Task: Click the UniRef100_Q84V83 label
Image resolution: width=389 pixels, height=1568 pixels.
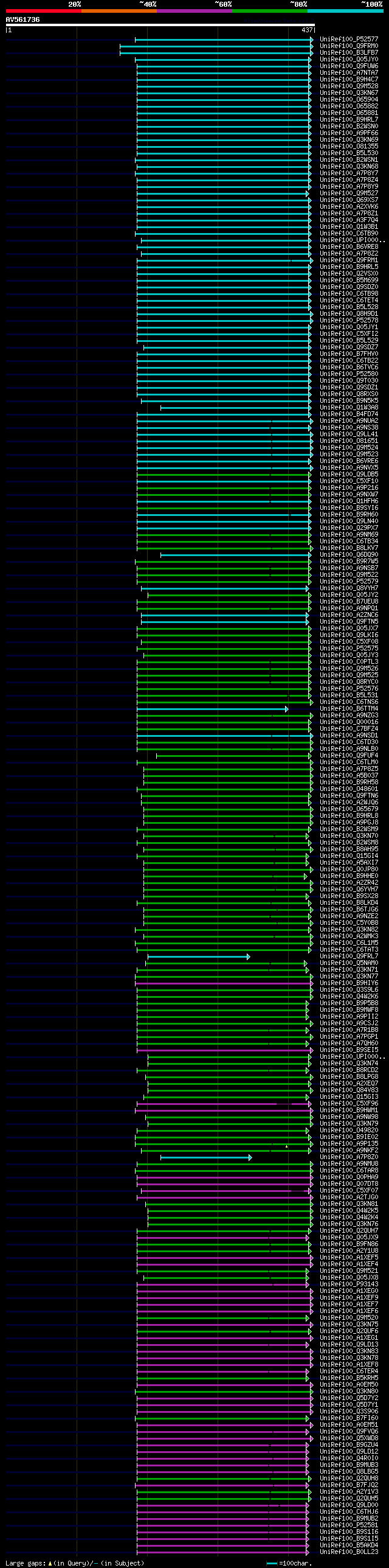Action: click(349, 1090)
